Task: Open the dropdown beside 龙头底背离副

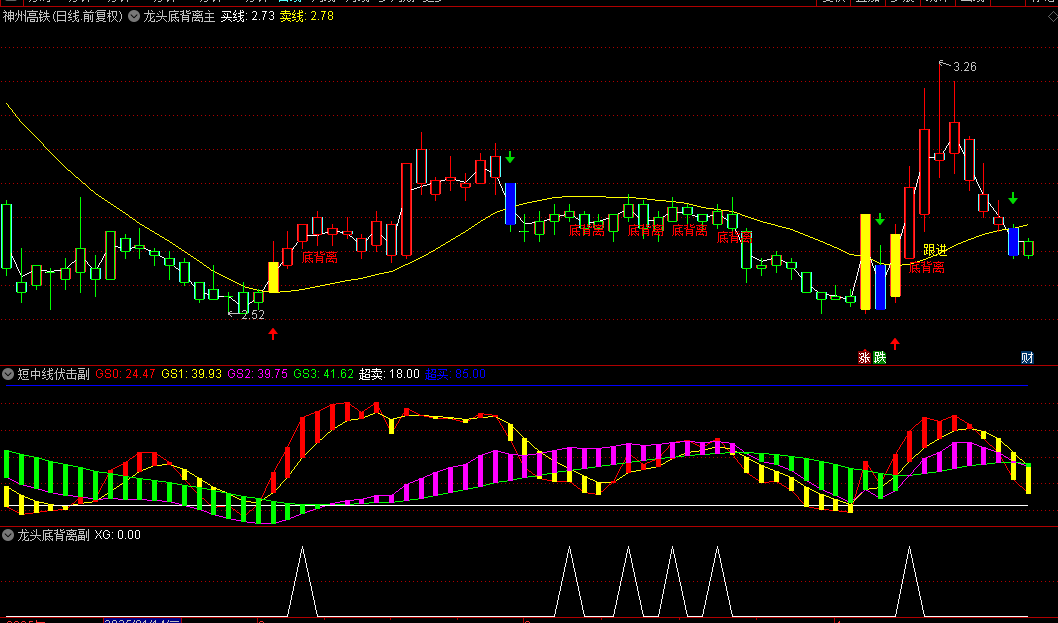Action: (x=8, y=535)
